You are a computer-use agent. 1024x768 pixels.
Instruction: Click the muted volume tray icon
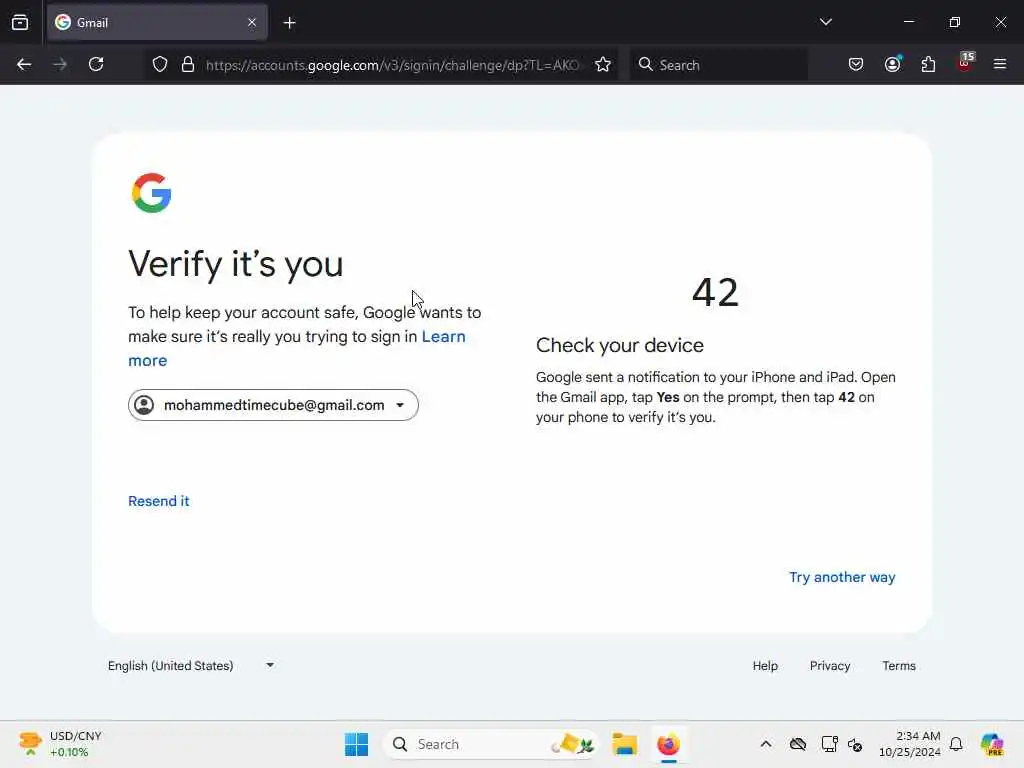[x=855, y=744]
